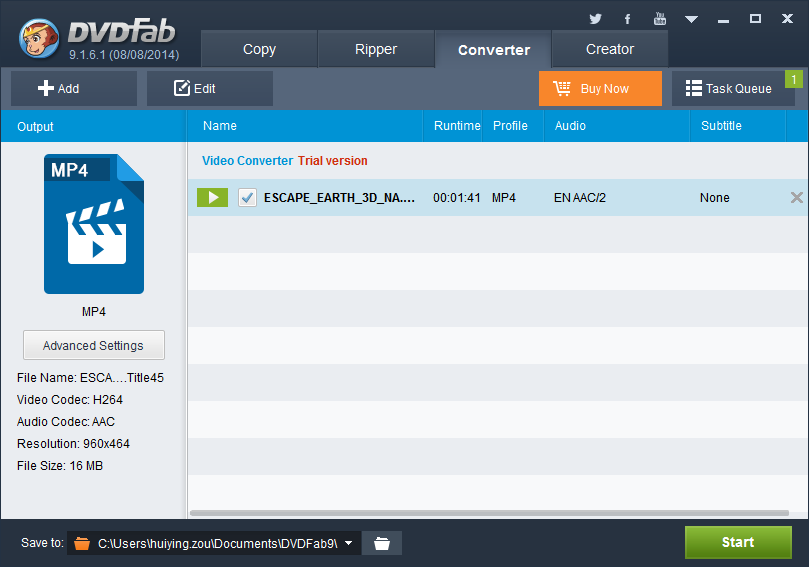This screenshot has height=567, width=809.
Task: Click the Video Converter label
Action: pyautogui.click(x=247, y=161)
